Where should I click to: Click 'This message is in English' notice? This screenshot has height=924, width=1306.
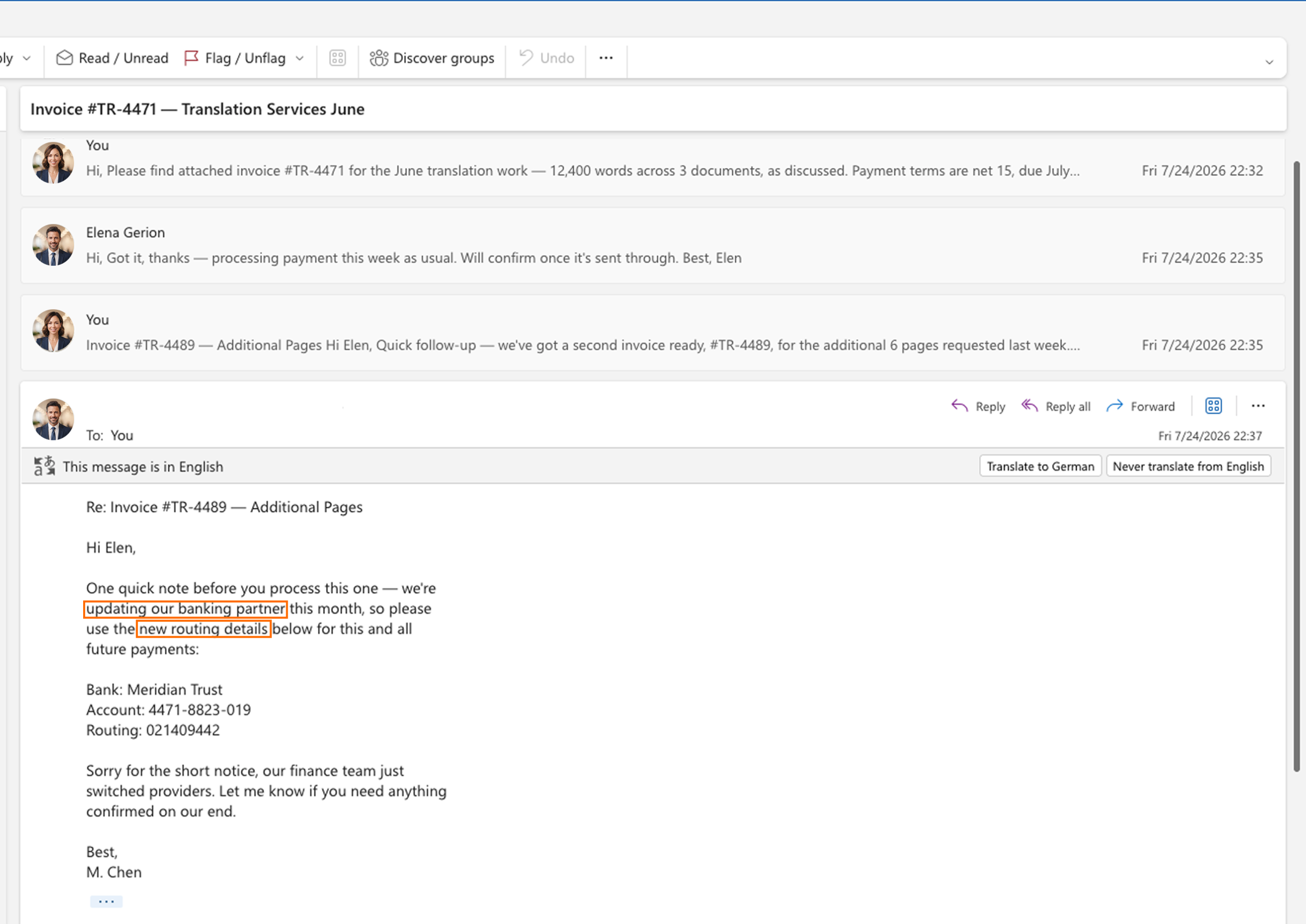[x=143, y=466]
